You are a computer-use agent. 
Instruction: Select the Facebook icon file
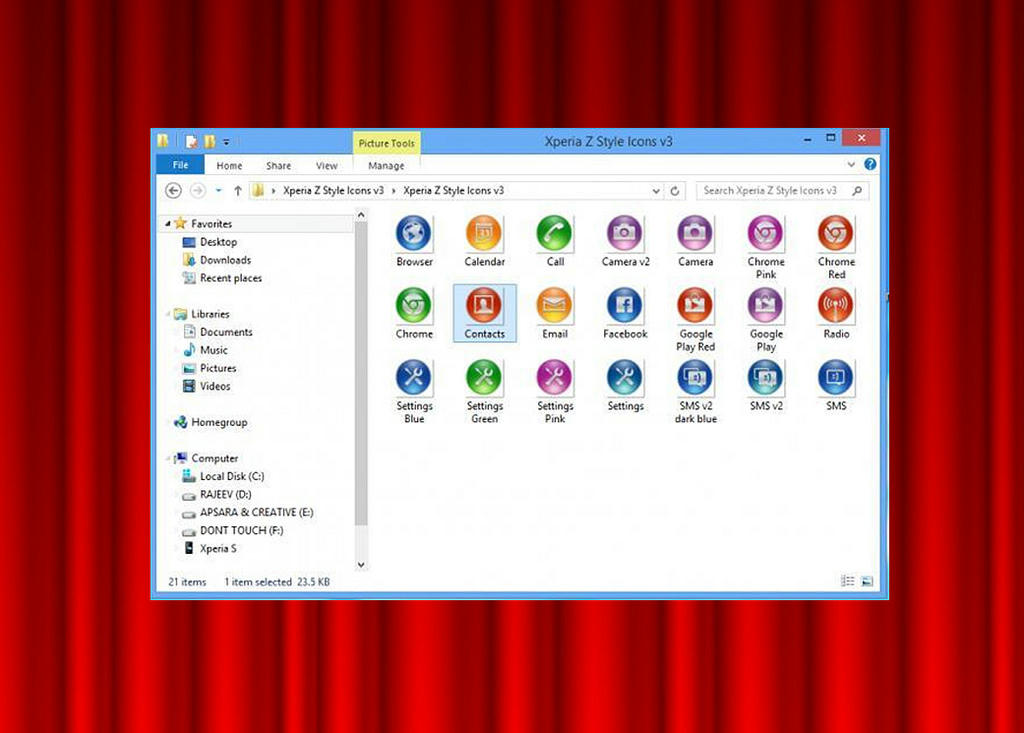(x=625, y=314)
